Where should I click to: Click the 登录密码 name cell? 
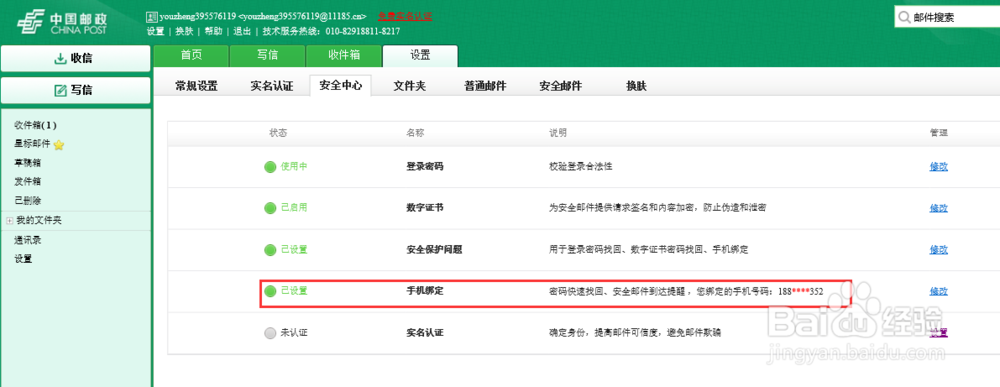click(425, 167)
